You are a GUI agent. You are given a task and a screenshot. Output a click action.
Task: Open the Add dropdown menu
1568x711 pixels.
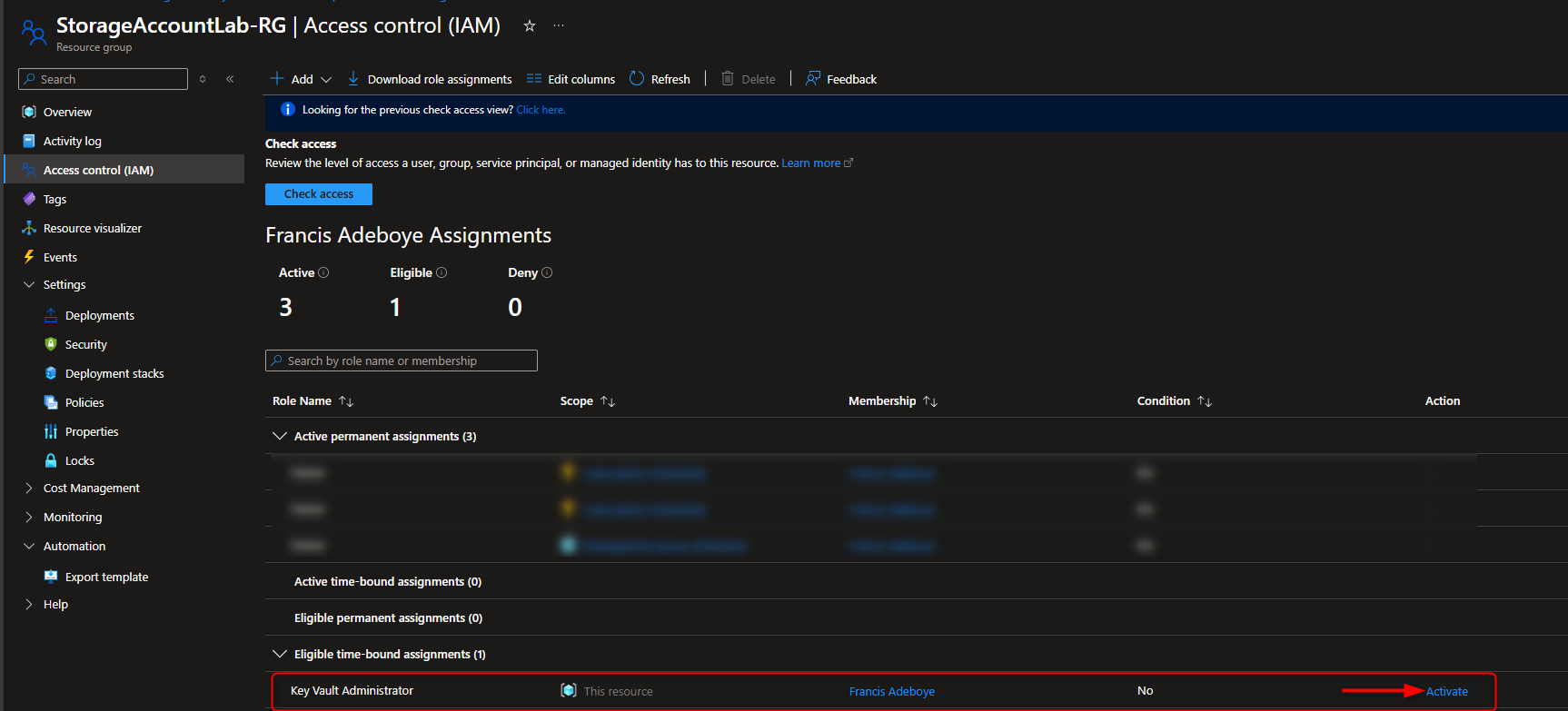click(x=302, y=79)
